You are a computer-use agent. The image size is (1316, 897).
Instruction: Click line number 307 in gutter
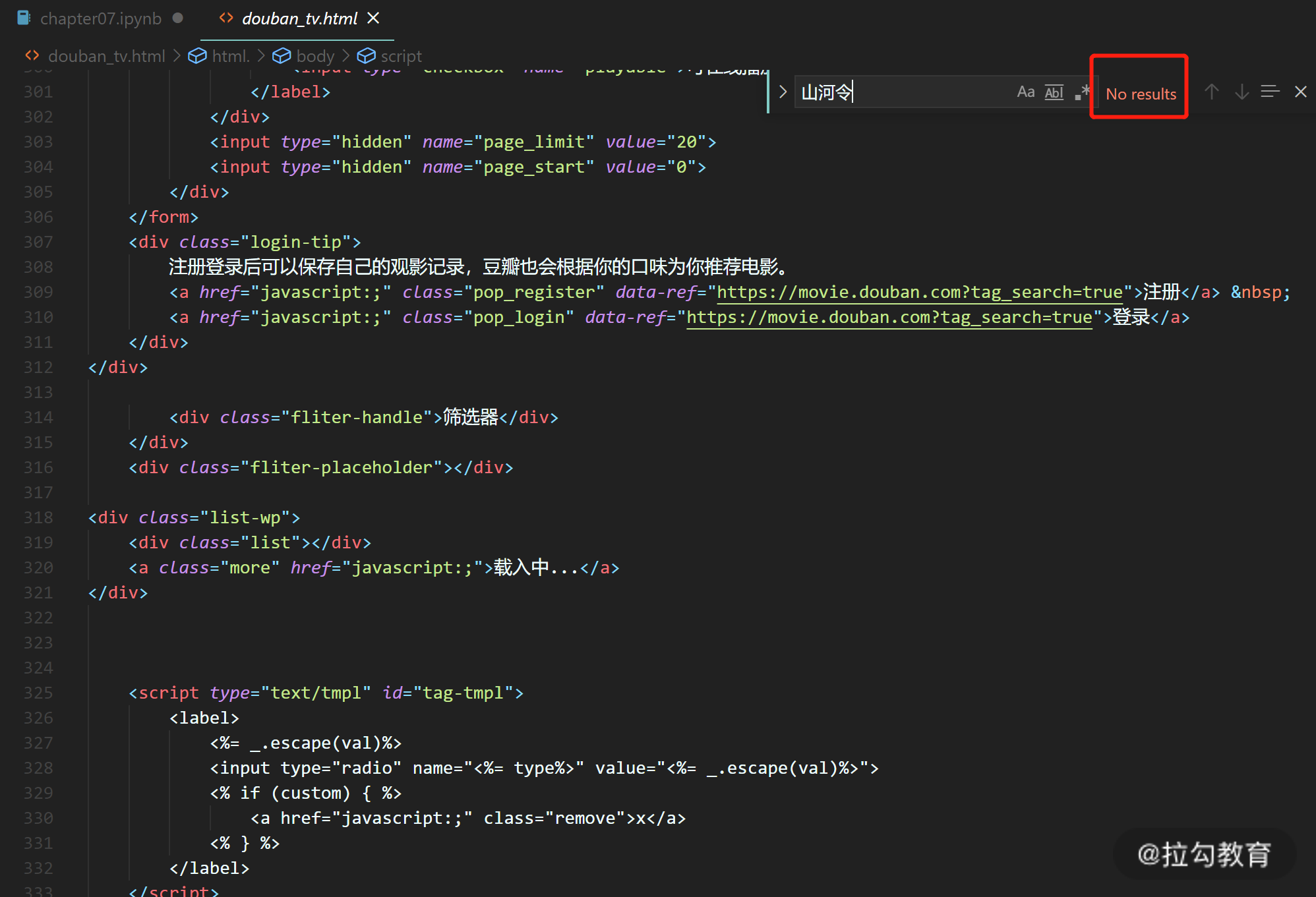(38, 242)
